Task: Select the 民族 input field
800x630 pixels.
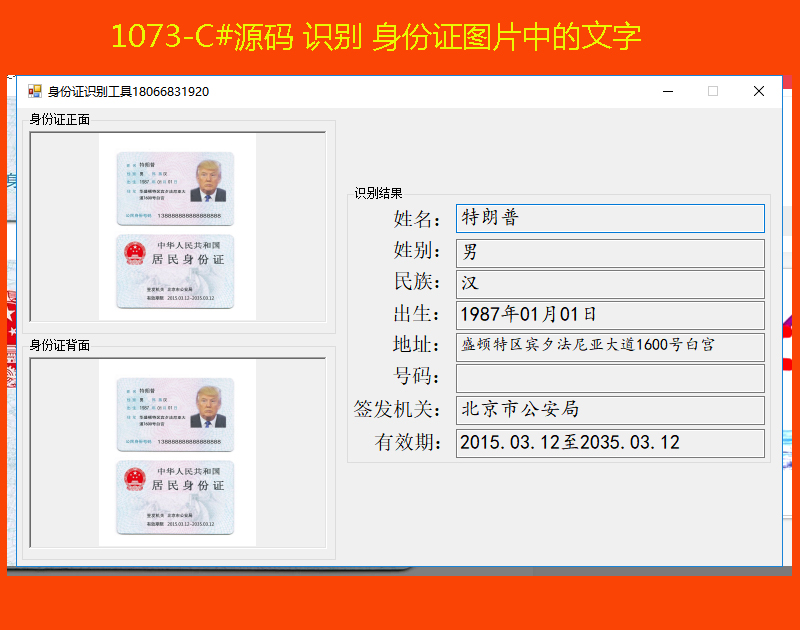Action: click(x=610, y=284)
